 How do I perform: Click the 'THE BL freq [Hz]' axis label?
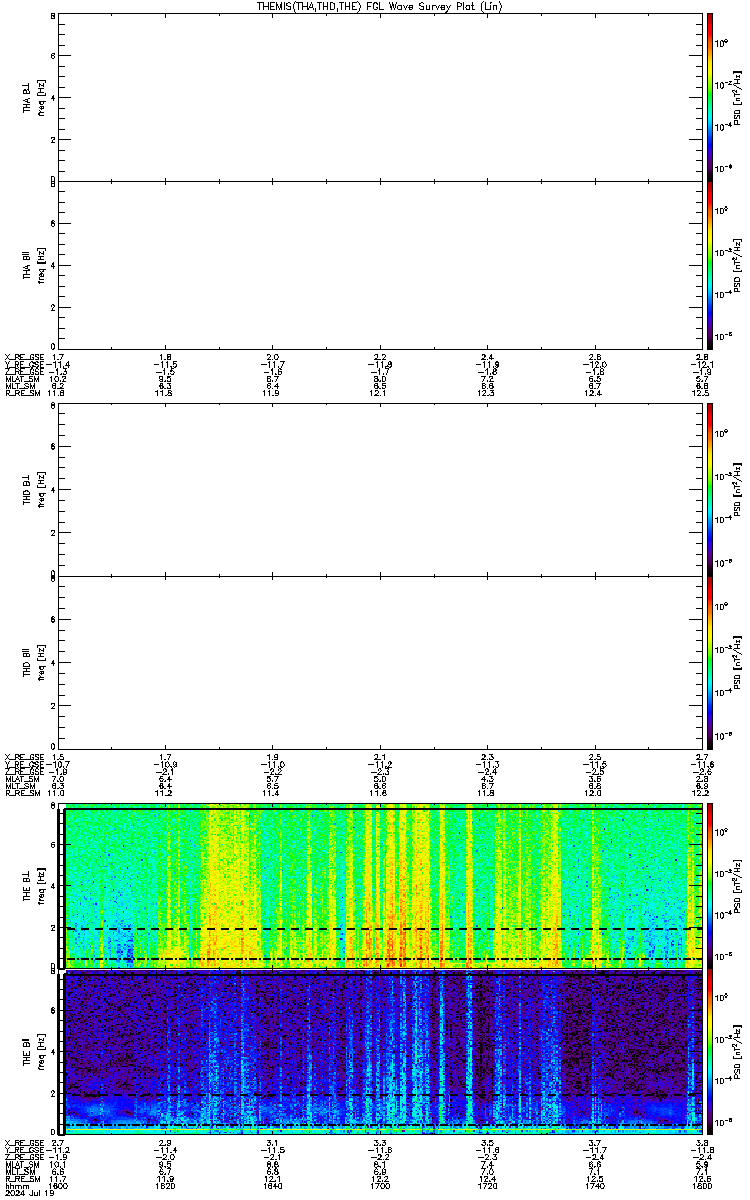tap(34, 885)
